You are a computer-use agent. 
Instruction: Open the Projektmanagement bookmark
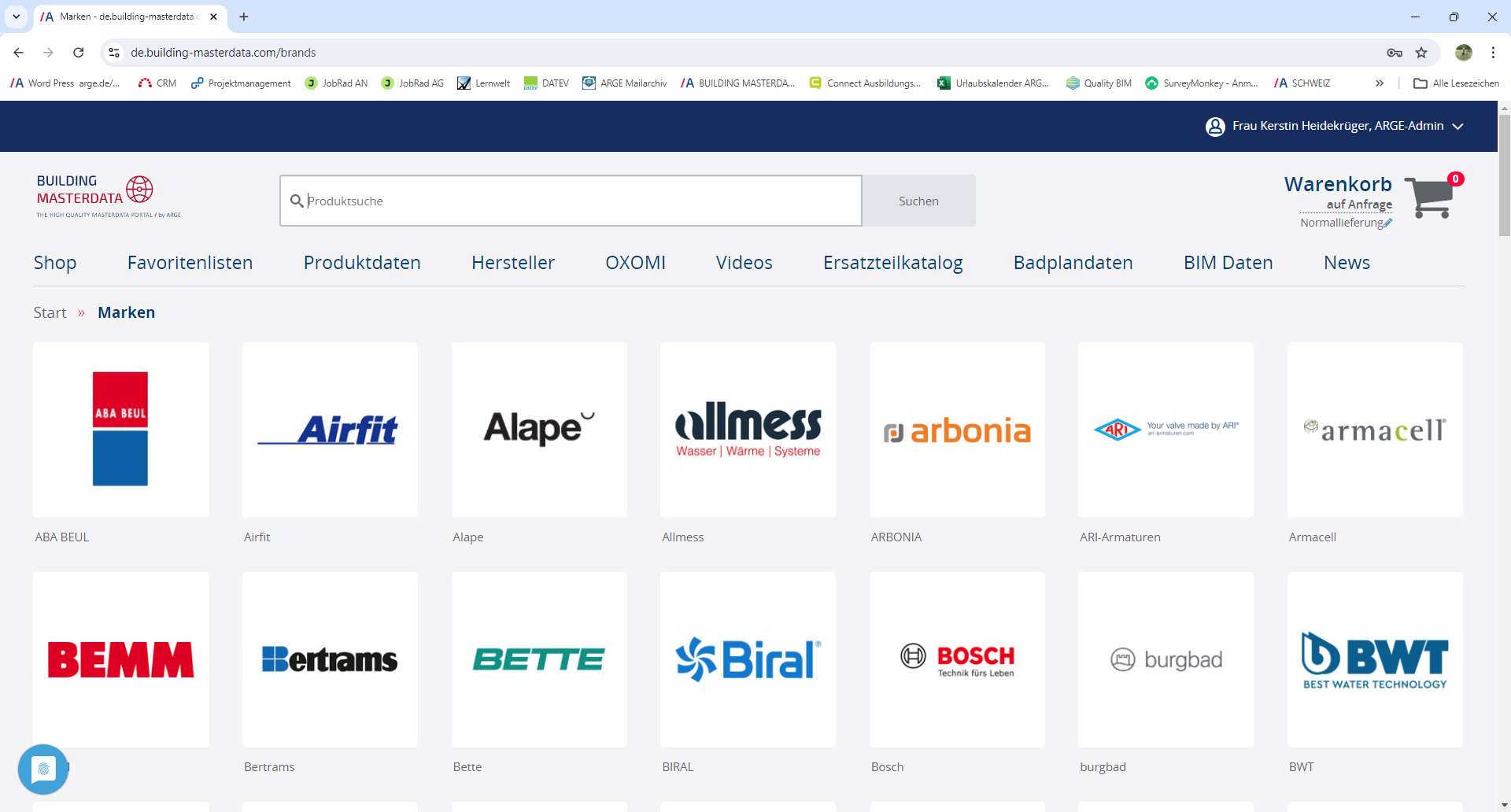coord(241,83)
